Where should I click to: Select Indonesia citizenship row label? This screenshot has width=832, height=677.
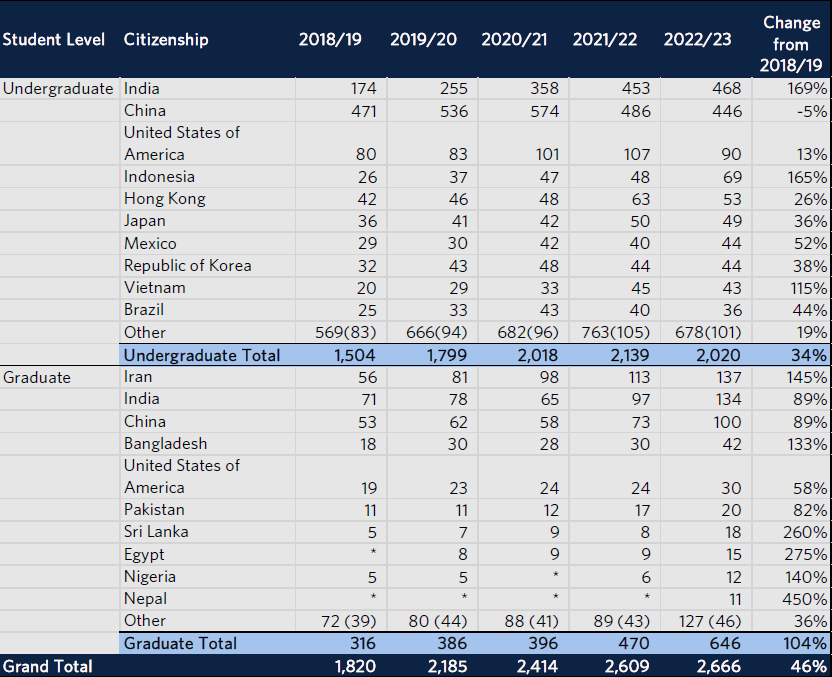(159, 177)
